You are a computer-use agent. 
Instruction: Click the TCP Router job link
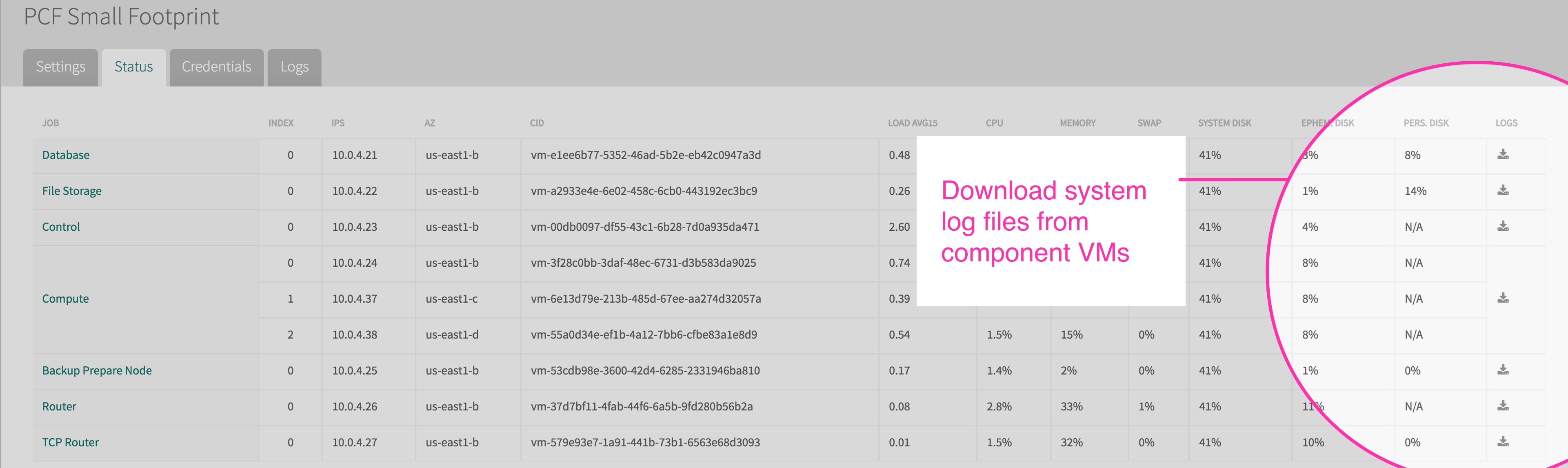pos(70,443)
